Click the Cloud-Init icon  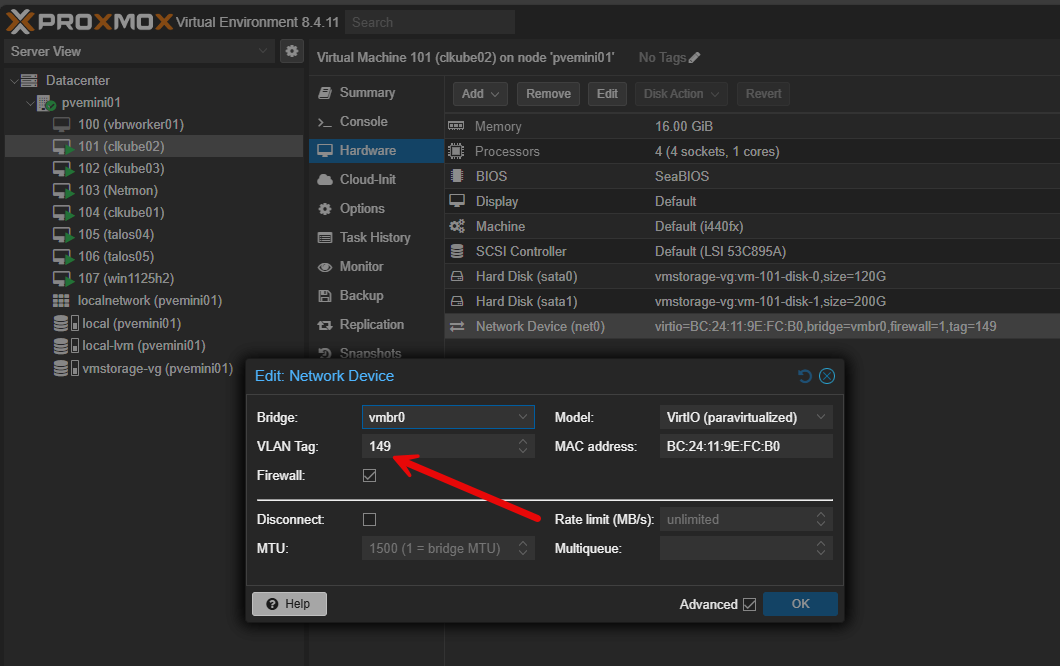coord(325,179)
